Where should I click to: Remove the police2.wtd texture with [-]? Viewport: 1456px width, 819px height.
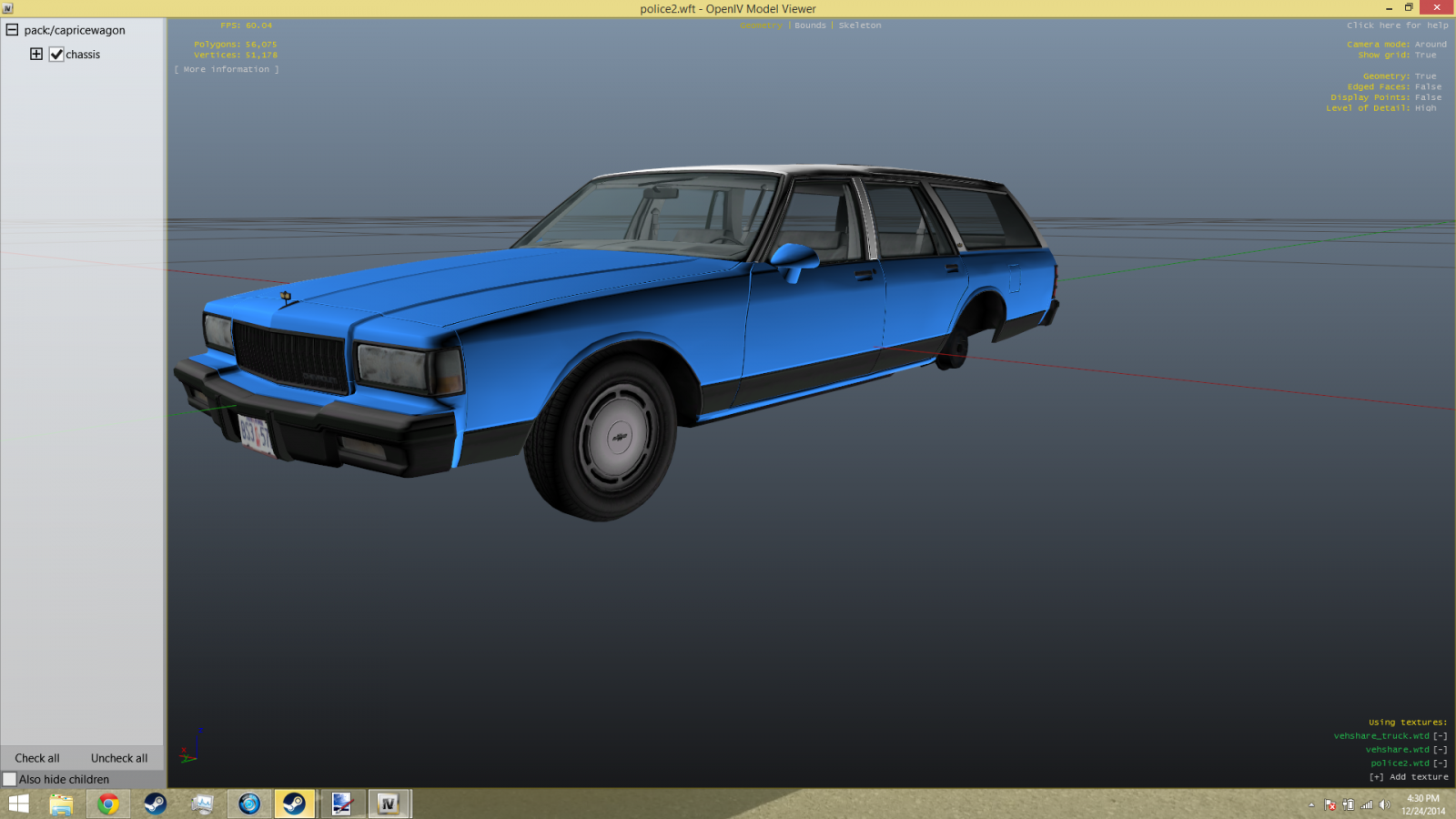pyautogui.click(x=1440, y=763)
